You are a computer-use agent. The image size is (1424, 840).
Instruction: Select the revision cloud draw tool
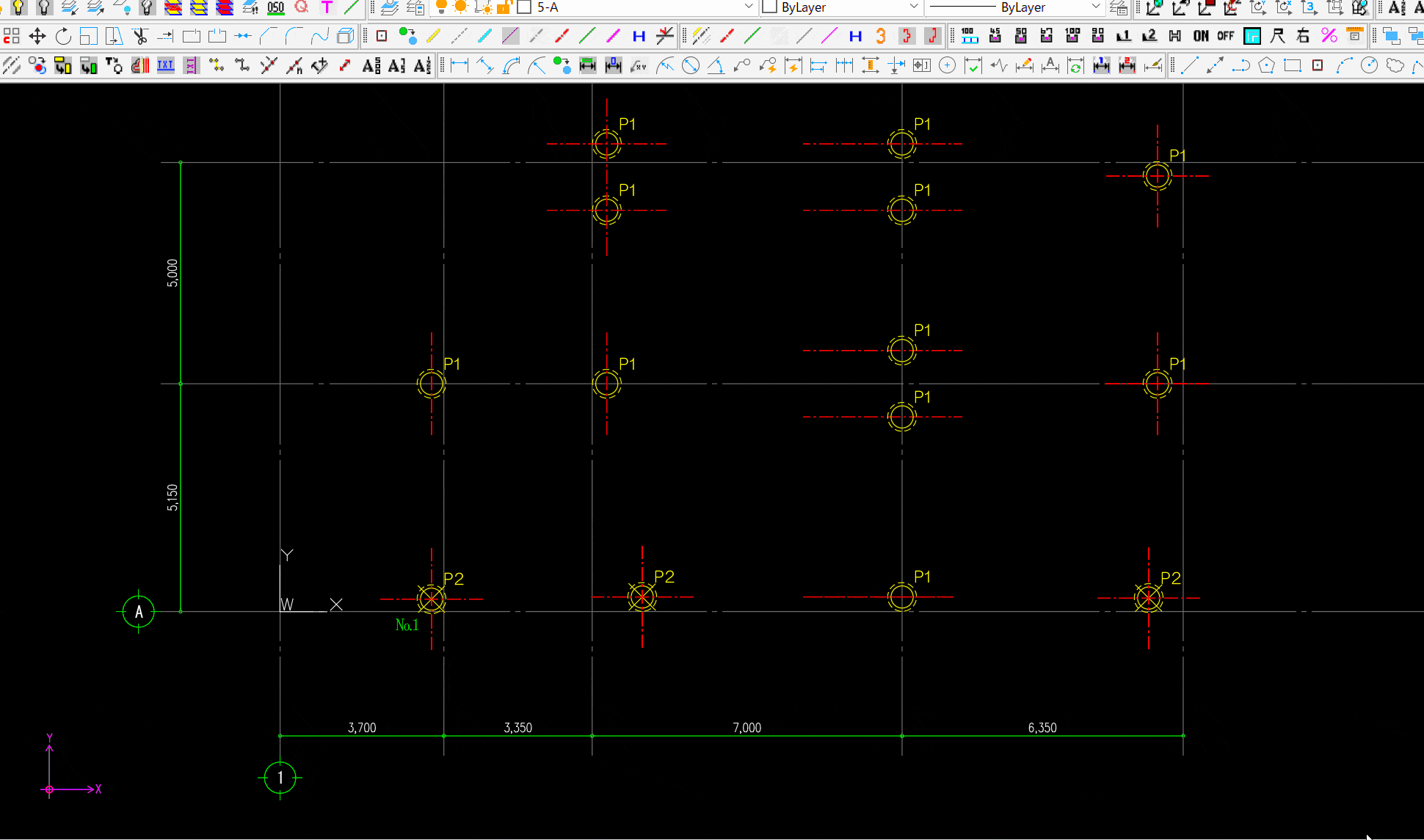tap(1395, 65)
